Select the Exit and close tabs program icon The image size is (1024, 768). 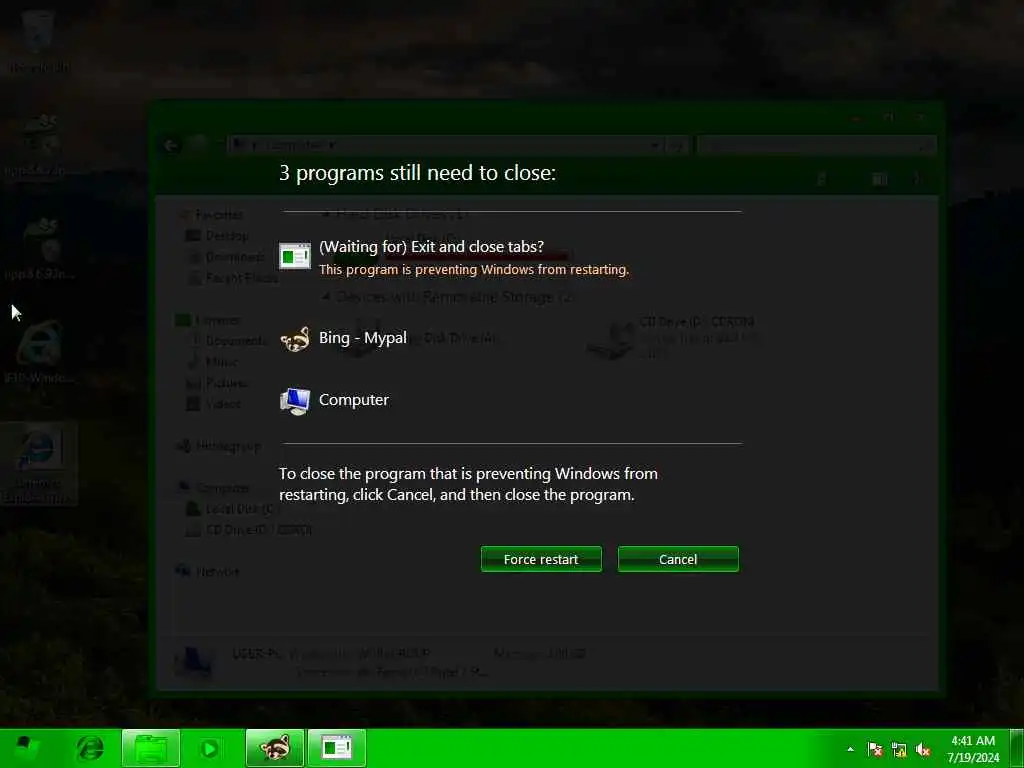coord(295,255)
